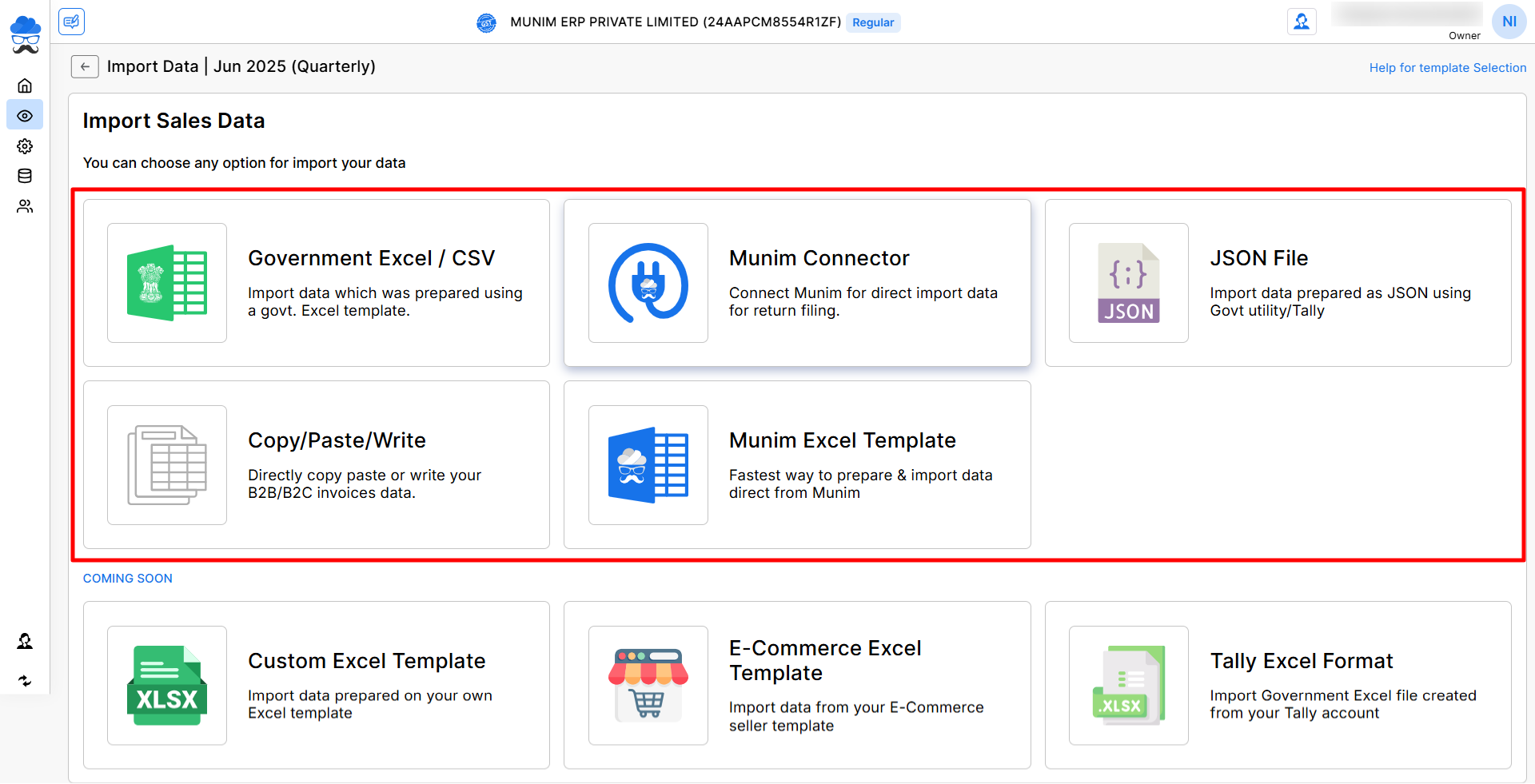Click 'Import data prepared as JSON' description
1535x784 pixels.
click(1341, 302)
